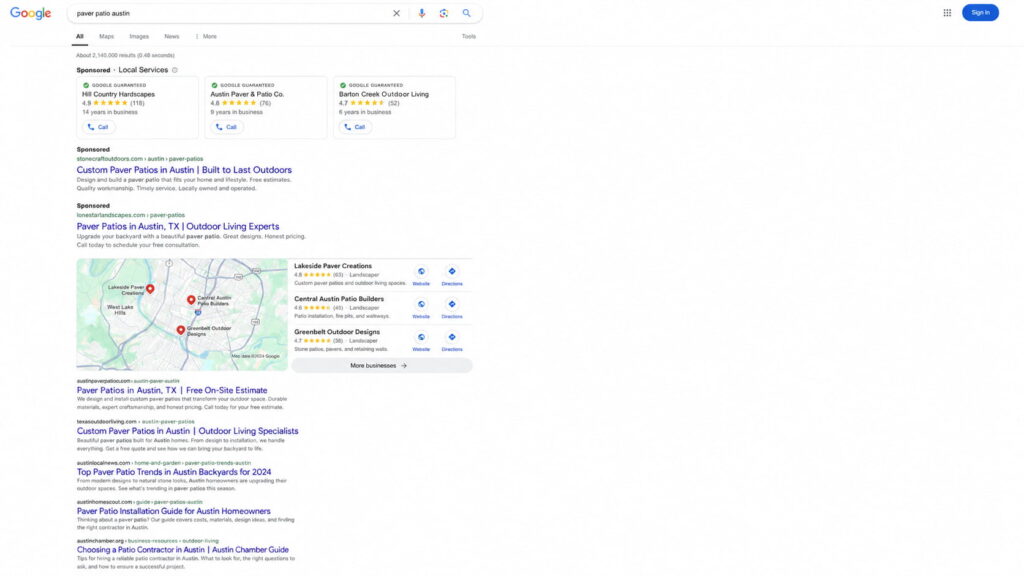Expand the More search options menu

[x=206, y=37]
